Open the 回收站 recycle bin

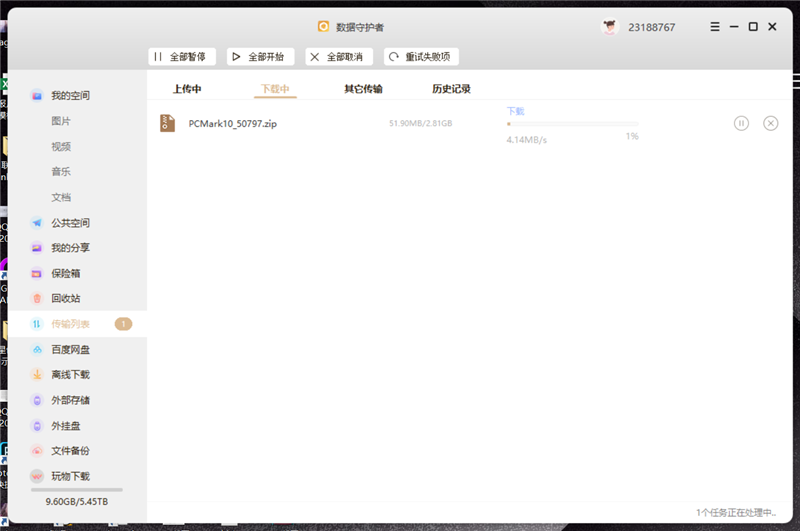pos(66,298)
